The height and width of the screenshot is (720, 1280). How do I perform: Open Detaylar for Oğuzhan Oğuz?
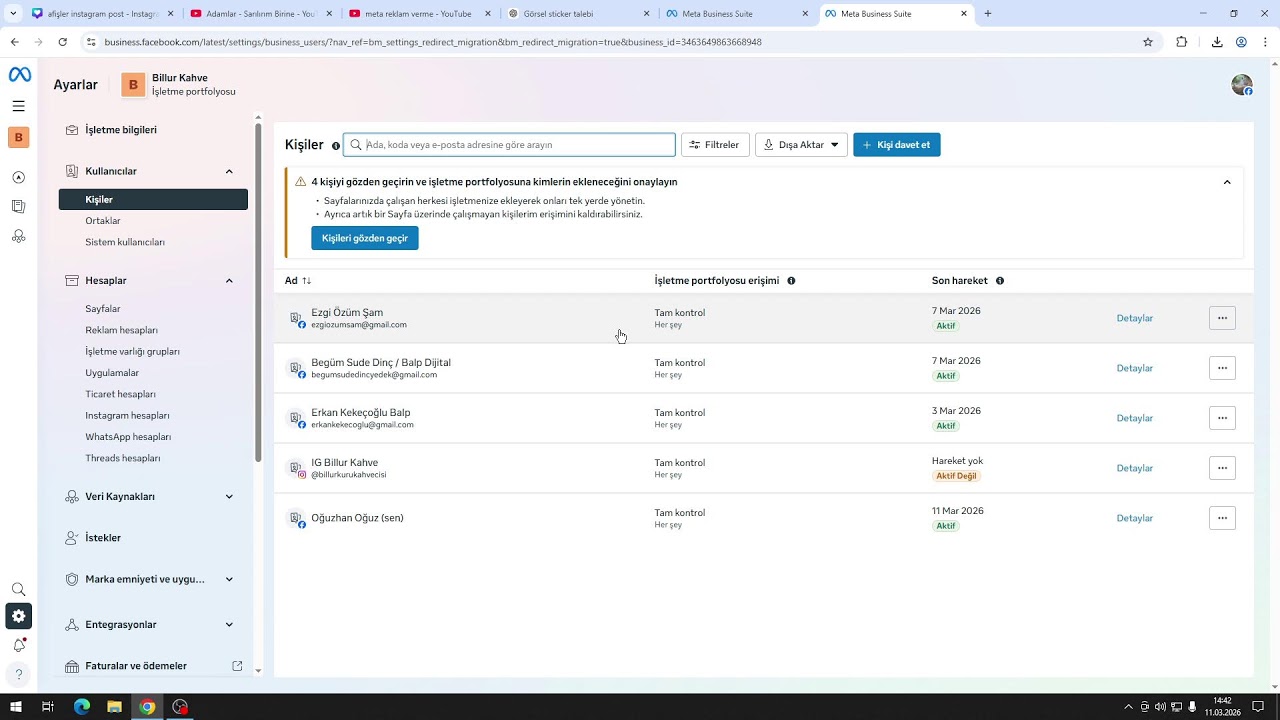pyautogui.click(x=1135, y=518)
